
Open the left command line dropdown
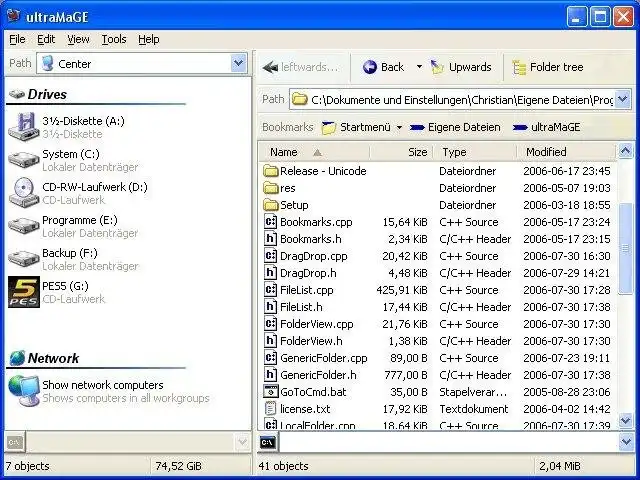(x=242, y=442)
